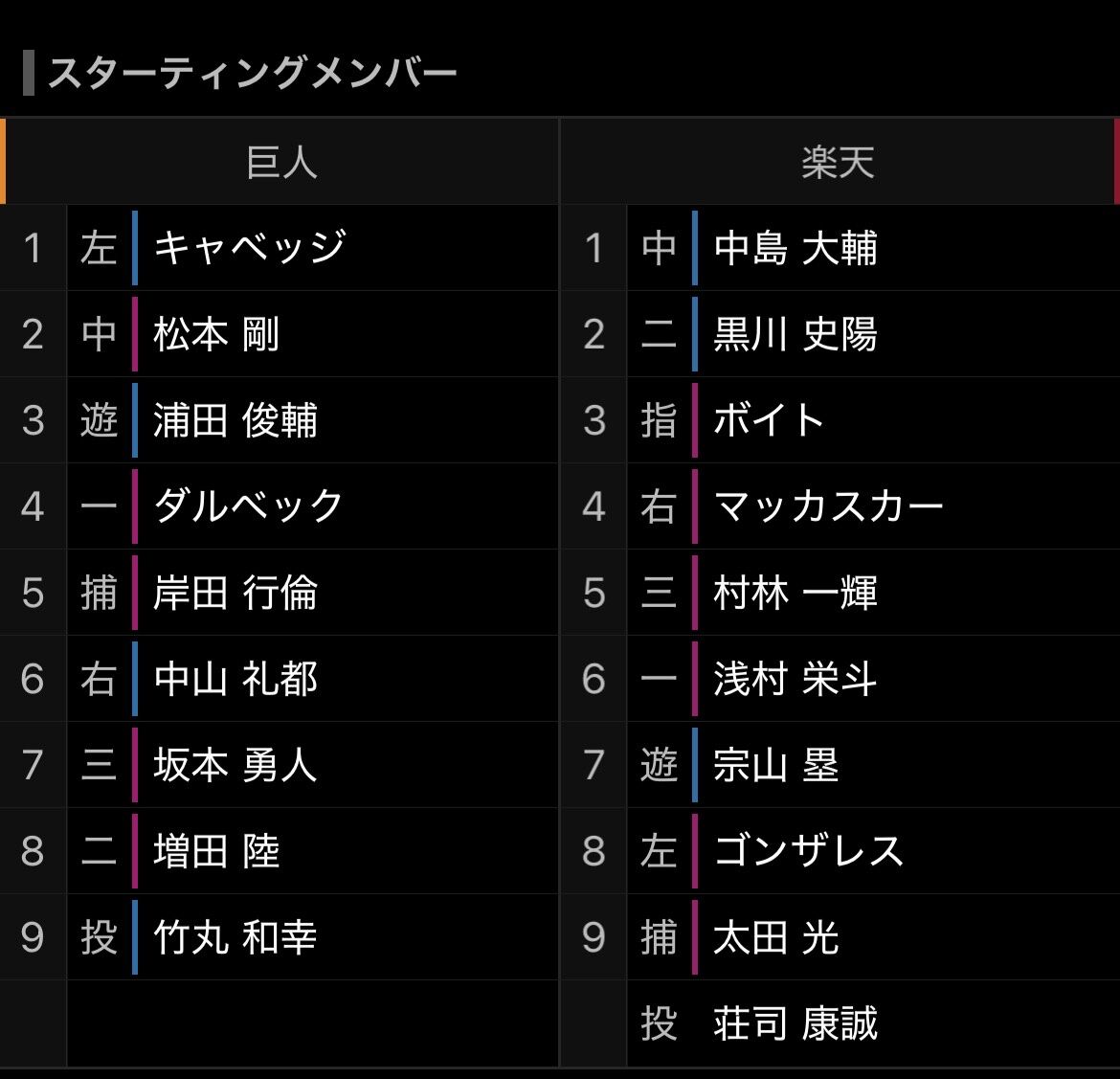Click Rakuten leadoff 中島 大輔
Image resolution: width=1120 pixels, height=1079 pixels.
[x=795, y=248]
